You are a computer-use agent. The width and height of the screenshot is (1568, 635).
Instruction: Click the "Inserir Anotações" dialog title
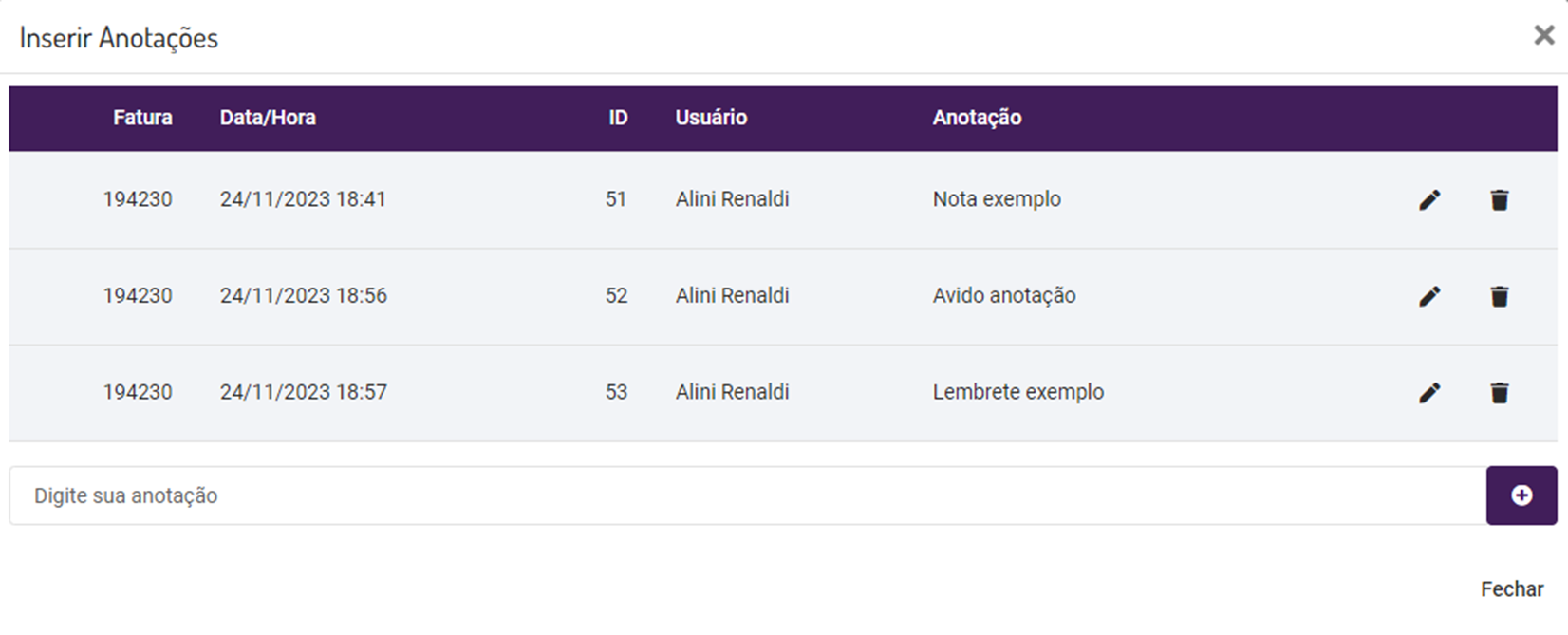point(119,38)
